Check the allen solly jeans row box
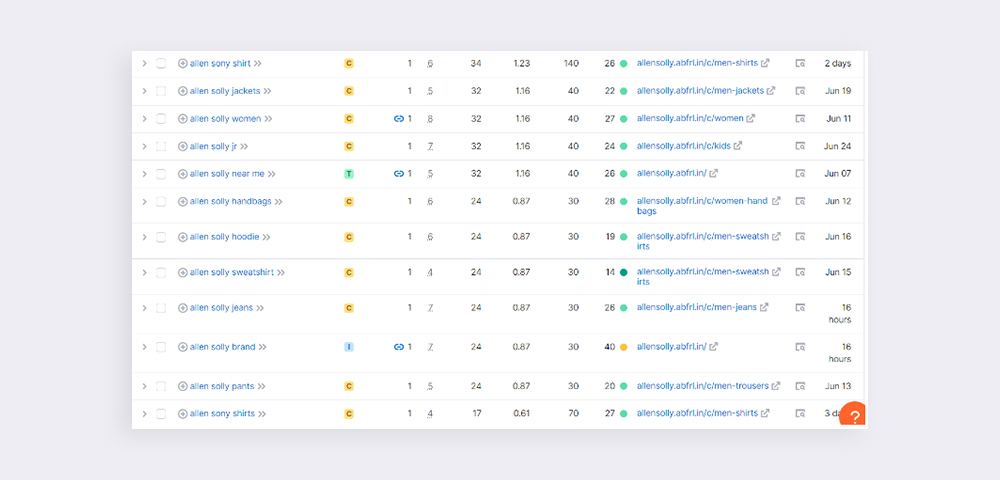1000x480 pixels. click(x=161, y=308)
